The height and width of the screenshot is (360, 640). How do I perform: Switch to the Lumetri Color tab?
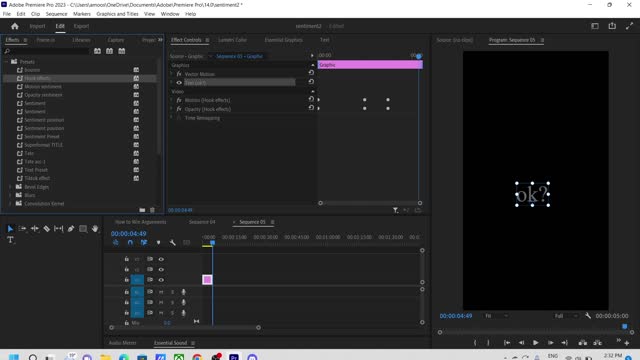232,40
